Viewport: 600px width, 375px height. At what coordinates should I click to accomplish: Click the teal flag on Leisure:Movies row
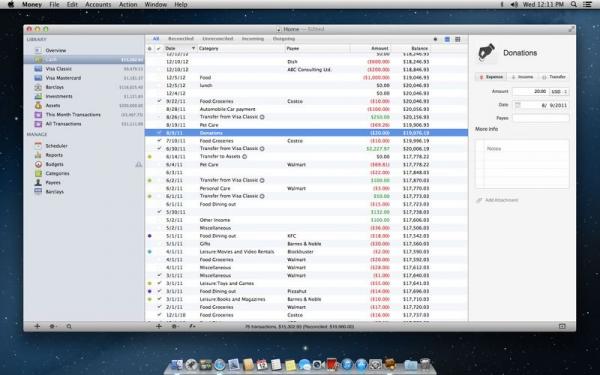pyautogui.click(x=150, y=251)
